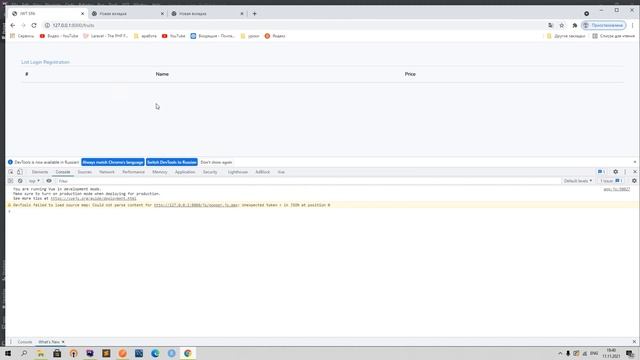Open the Laravel bookmark
Screen dimensions: 640x360
pyautogui.click(x=105, y=36)
